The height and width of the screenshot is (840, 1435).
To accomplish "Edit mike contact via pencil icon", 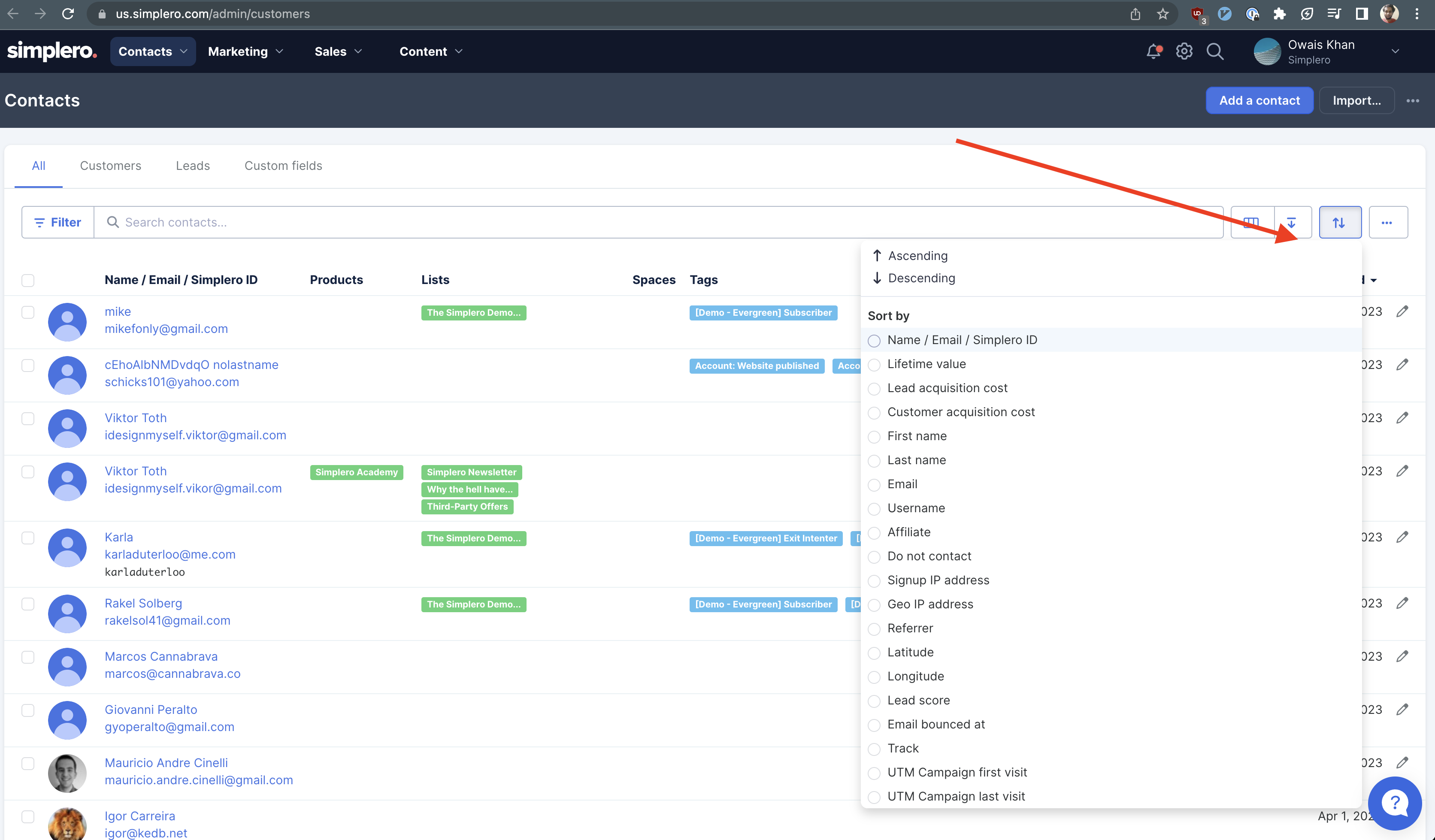I will [1402, 311].
